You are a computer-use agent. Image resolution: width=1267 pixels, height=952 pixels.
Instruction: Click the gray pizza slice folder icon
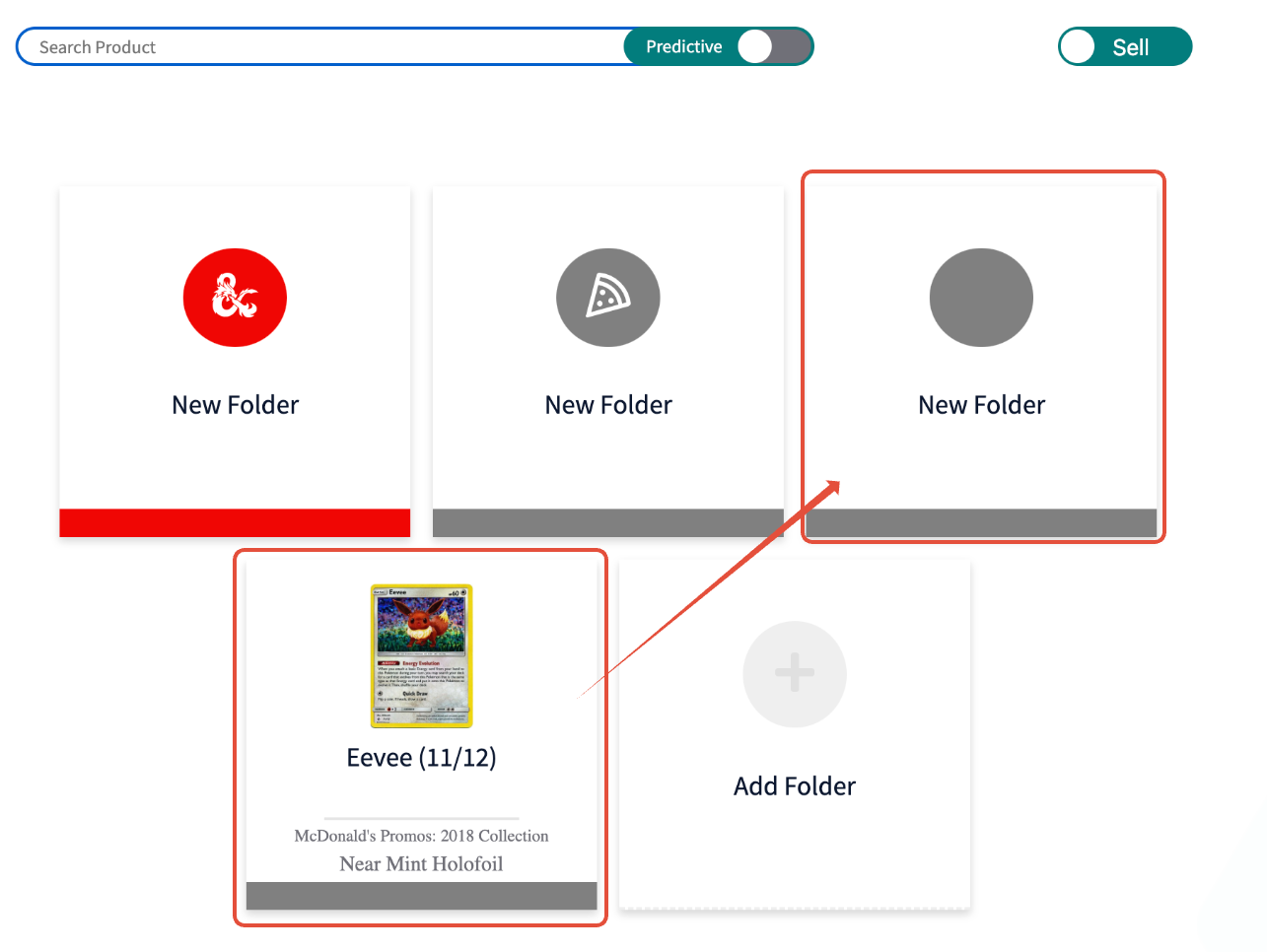click(x=607, y=298)
